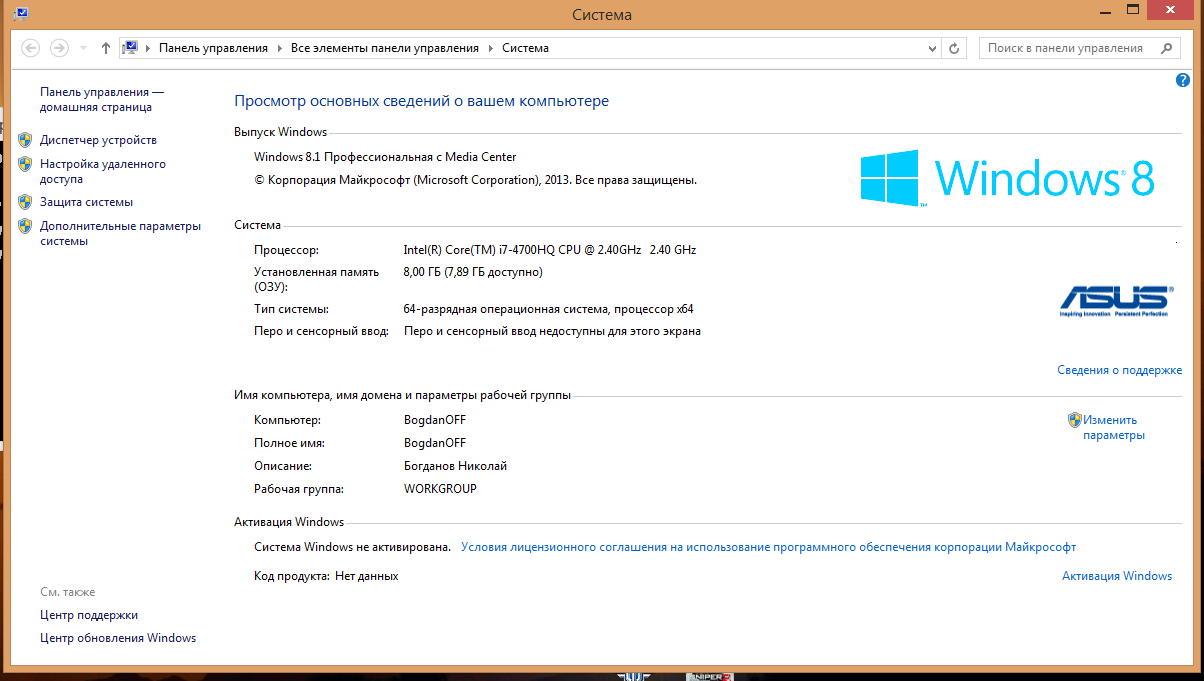Click the description value 'Богданов Николай'
This screenshot has height=681, width=1204.
point(455,466)
